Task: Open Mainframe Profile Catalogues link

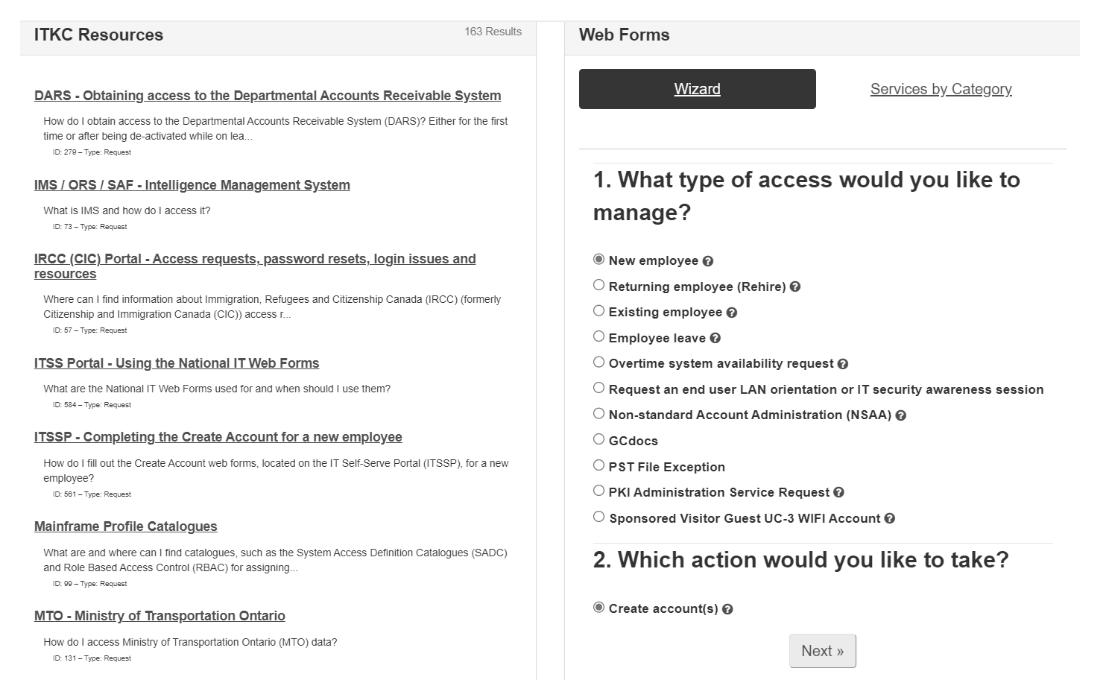Action: 125,527
